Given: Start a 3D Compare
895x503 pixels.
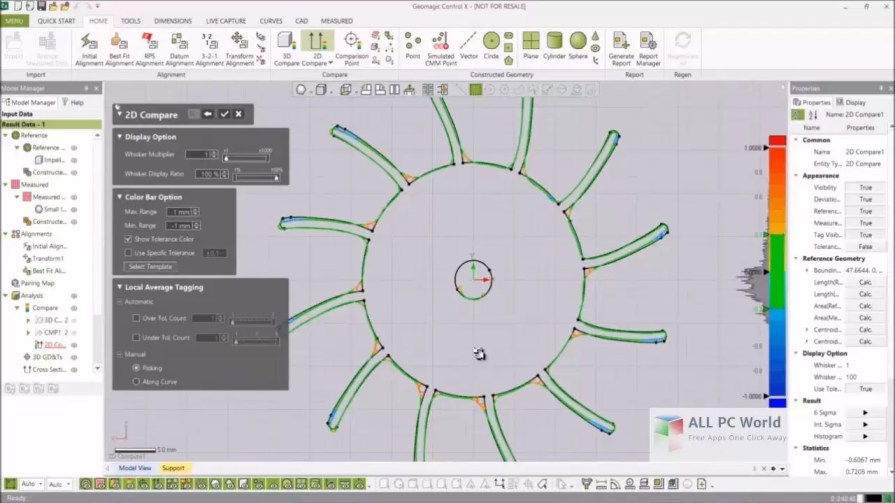Looking at the screenshot, I should [287, 49].
